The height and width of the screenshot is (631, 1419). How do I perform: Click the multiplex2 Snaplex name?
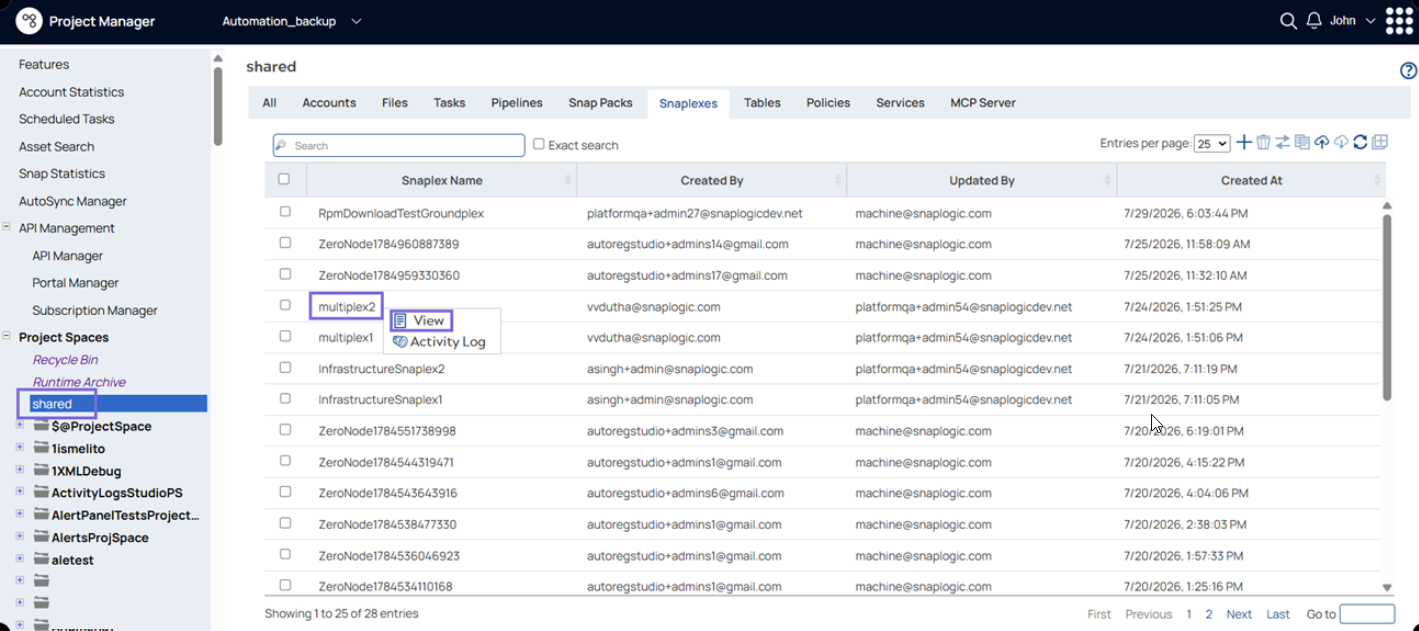[347, 306]
